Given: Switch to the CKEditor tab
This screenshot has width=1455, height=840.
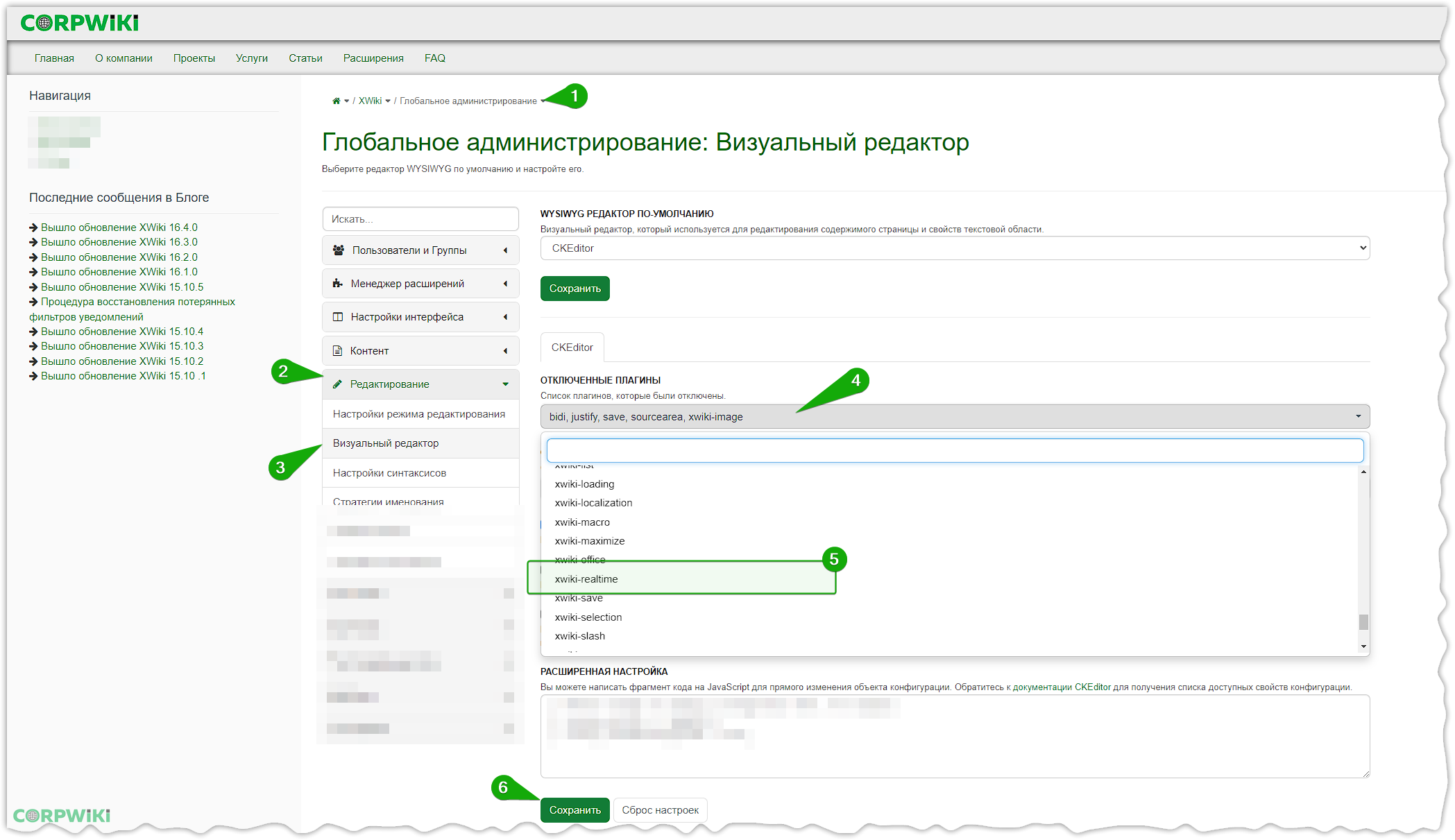Looking at the screenshot, I should pyautogui.click(x=572, y=348).
